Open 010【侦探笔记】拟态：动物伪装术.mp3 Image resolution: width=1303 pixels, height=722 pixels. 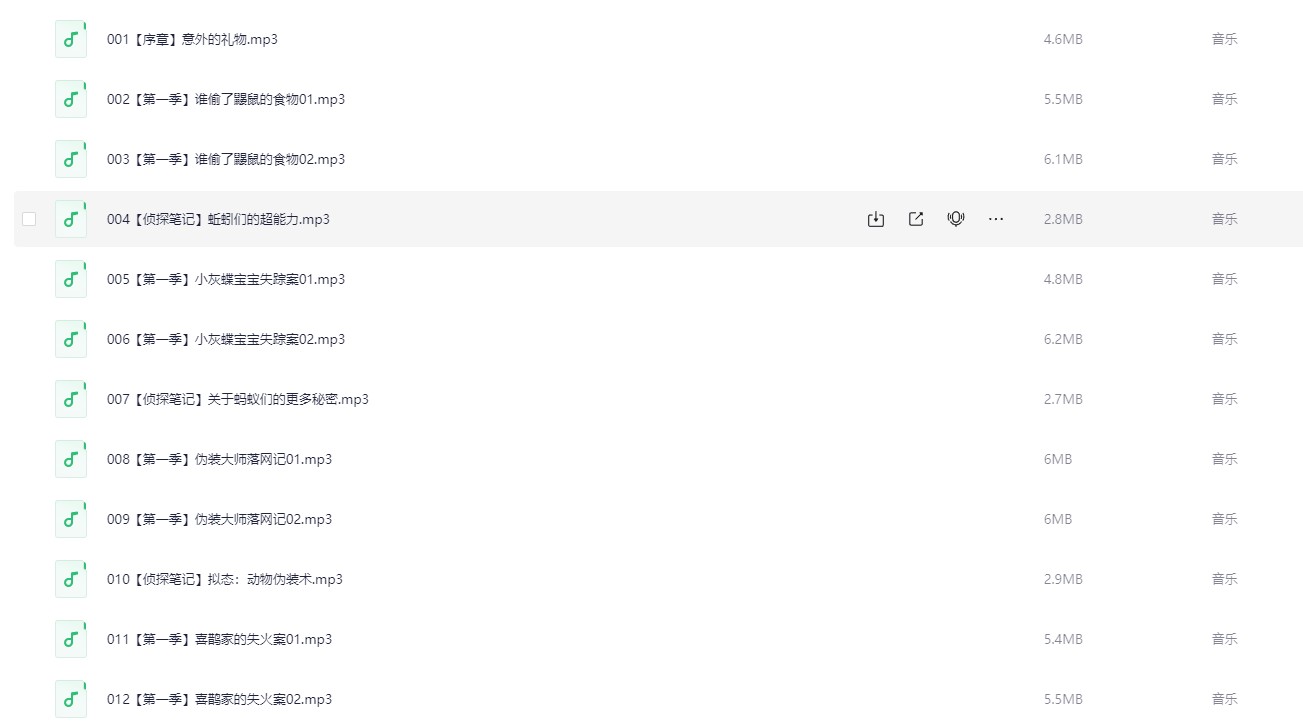(x=225, y=579)
